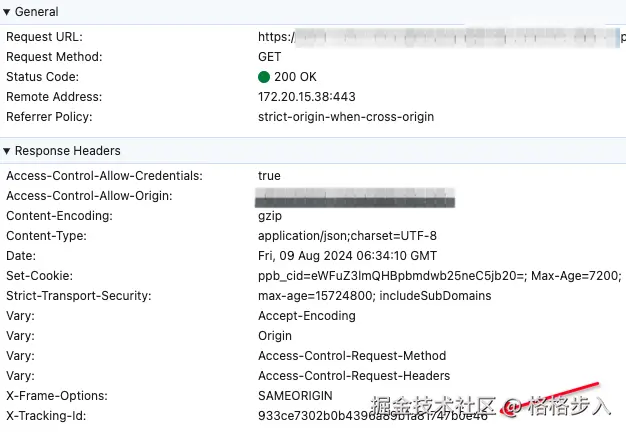Click strict-origin-when-cross-origin referrer policy value
This screenshot has width=626, height=432.
[346, 117]
